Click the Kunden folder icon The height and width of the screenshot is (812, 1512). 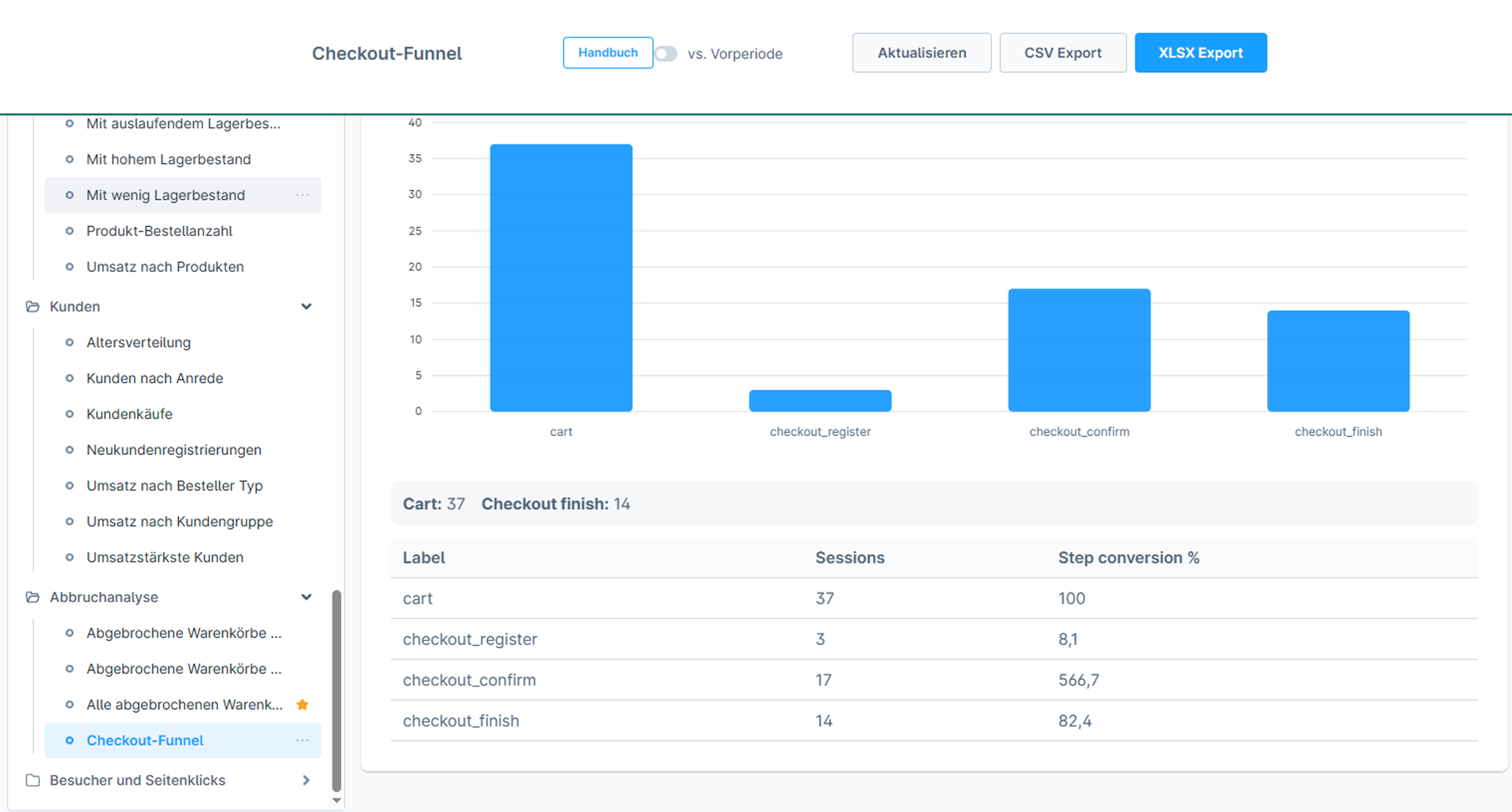tap(32, 307)
